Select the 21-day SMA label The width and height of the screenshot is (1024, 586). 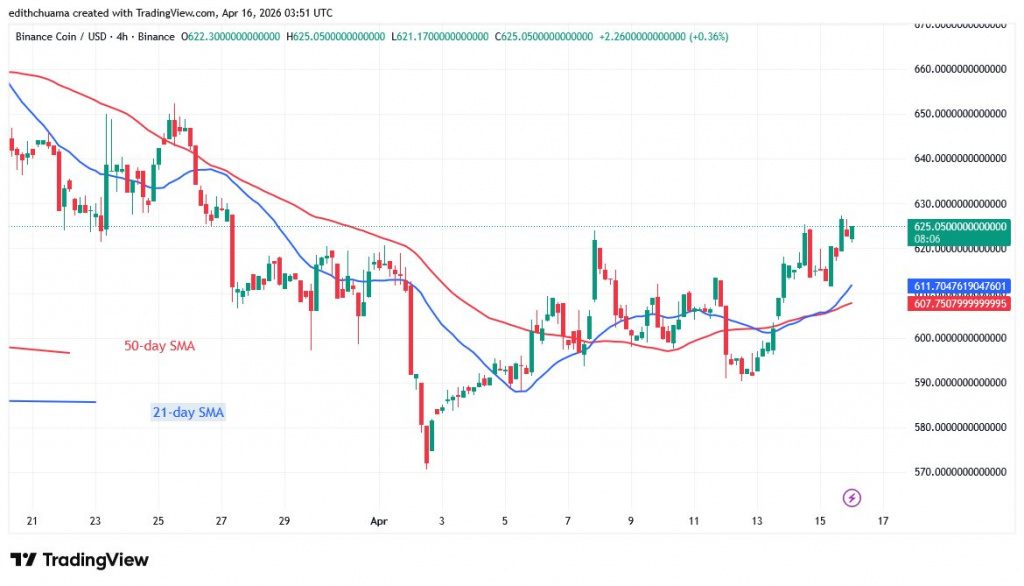tap(188, 411)
